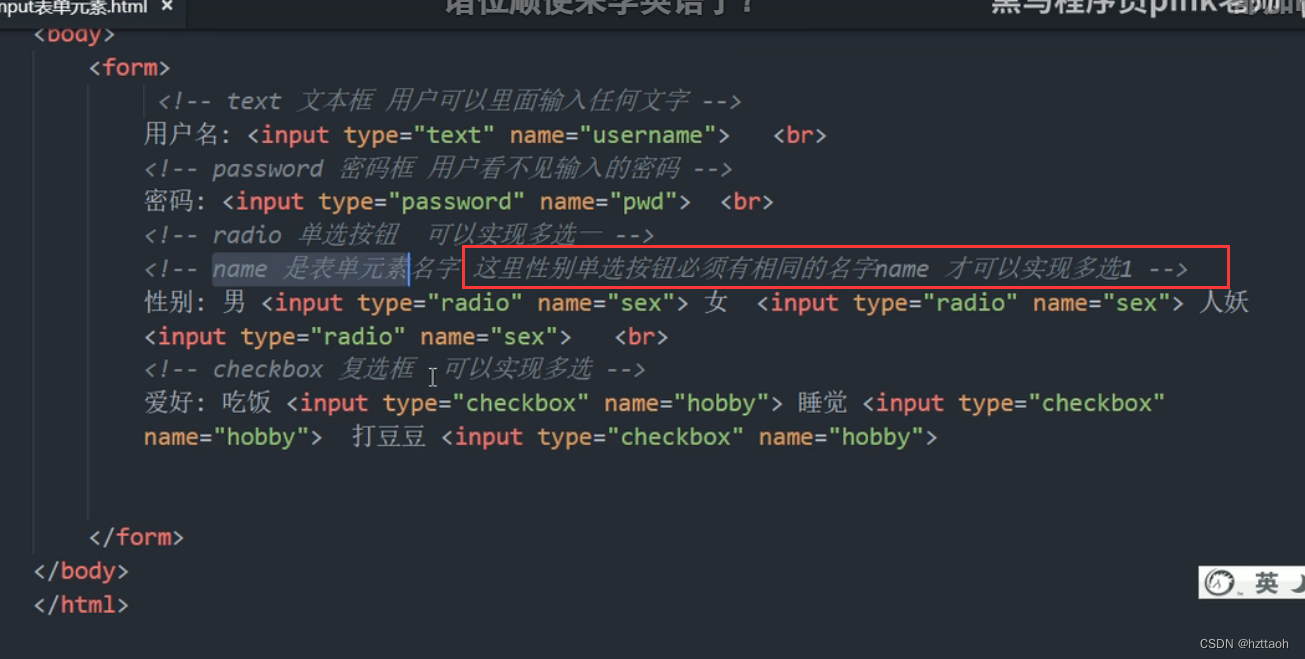Click the closing </body> tag
This screenshot has height=659, width=1305.
point(81,571)
